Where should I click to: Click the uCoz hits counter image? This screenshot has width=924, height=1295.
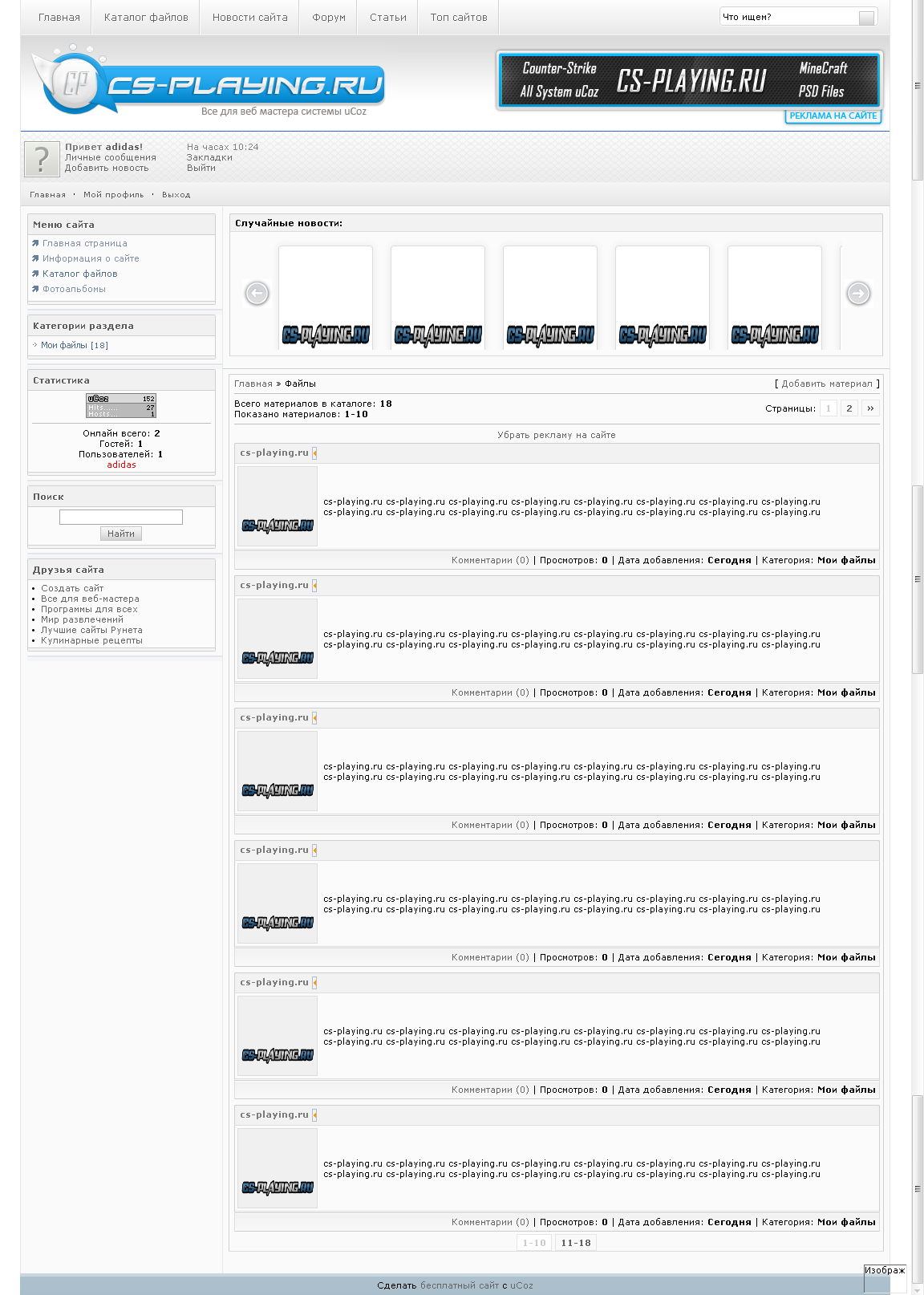click(x=121, y=405)
